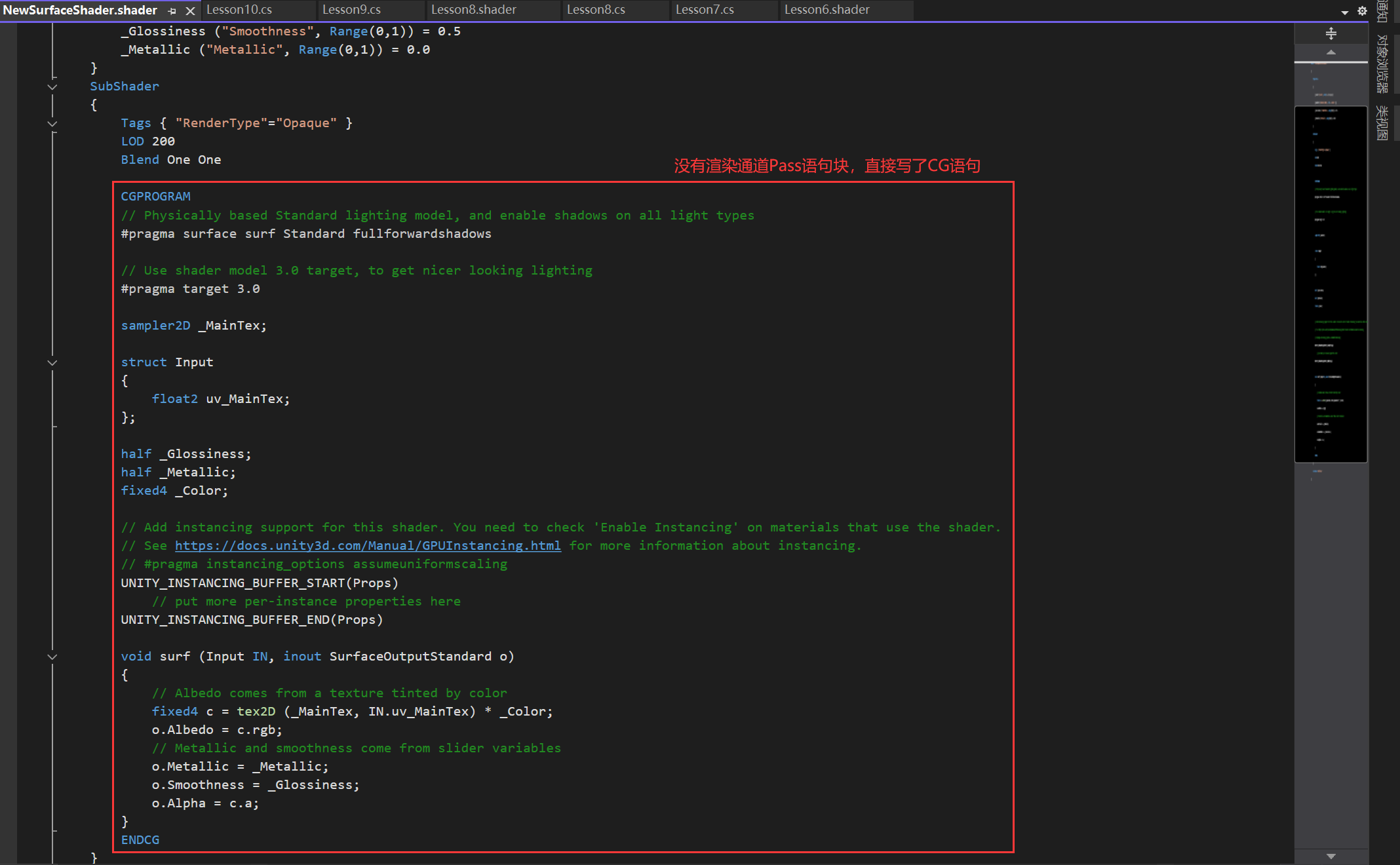Open the active files dropdown arrow

pyautogui.click(x=1345, y=12)
